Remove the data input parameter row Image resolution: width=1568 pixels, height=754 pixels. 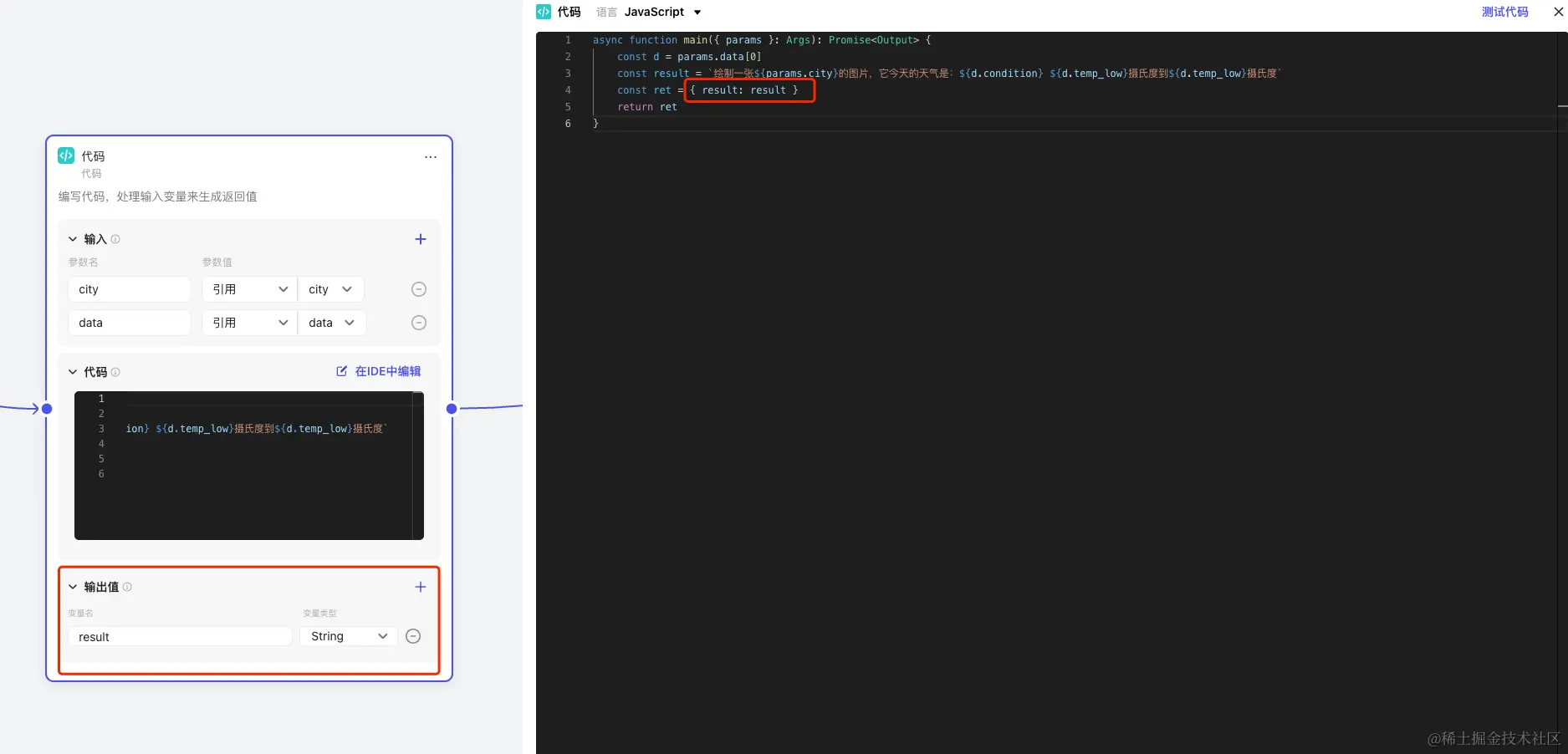(419, 323)
